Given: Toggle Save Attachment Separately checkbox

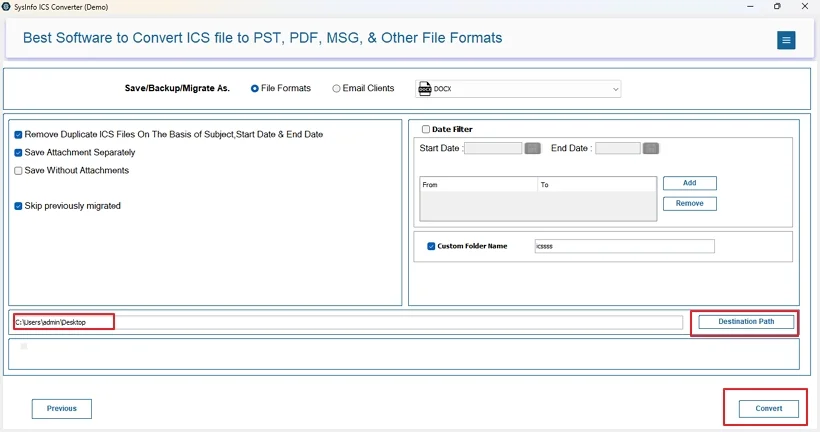Looking at the screenshot, I should click(x=18, y=153).
